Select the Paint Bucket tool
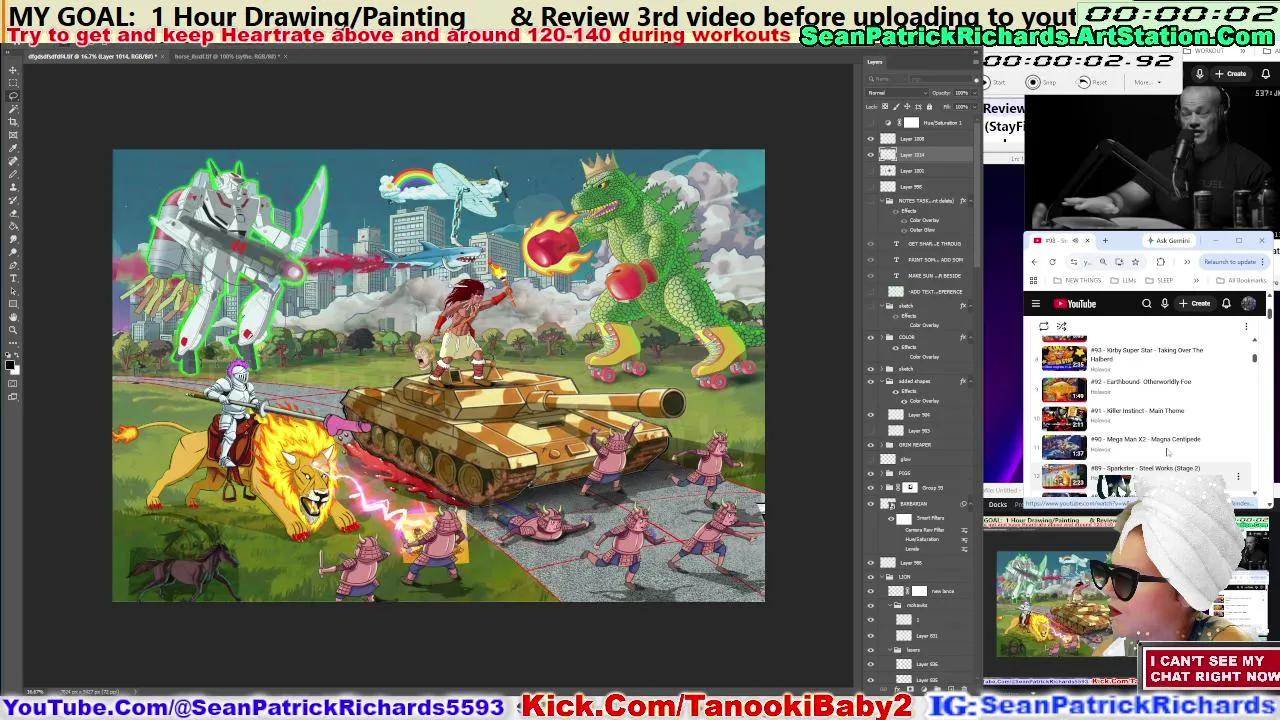Screen dimensions: 1280x720 click(x=13, y=225)
